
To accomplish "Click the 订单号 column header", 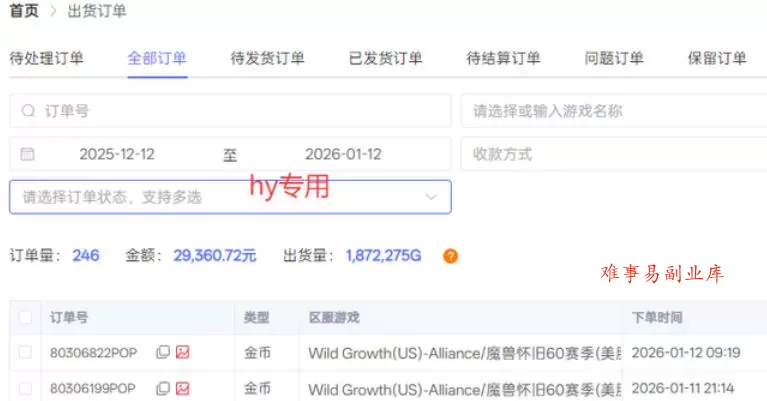I will (69, 317).
